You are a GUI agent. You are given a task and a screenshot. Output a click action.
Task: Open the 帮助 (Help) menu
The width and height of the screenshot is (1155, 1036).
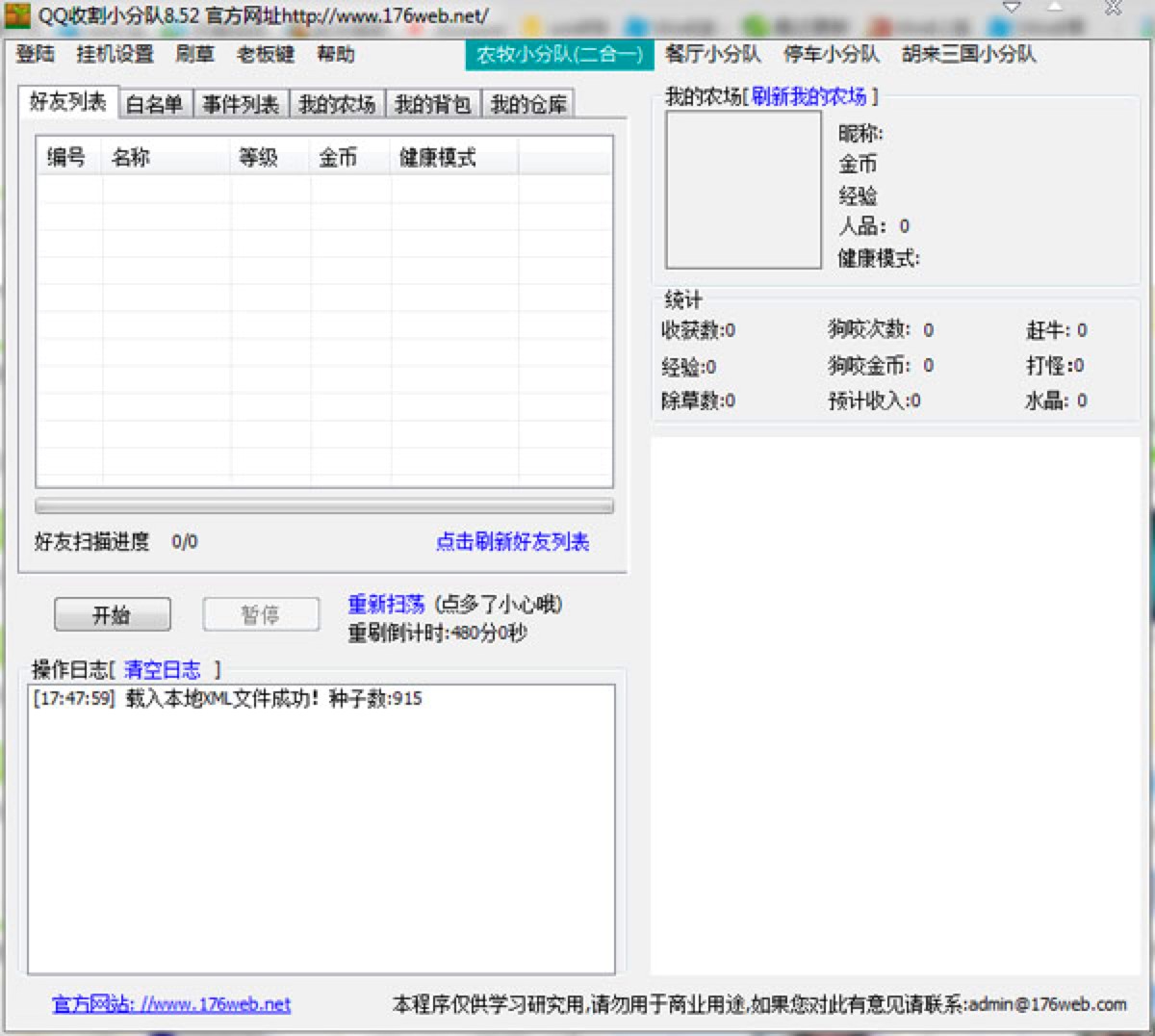pos(336,55)
